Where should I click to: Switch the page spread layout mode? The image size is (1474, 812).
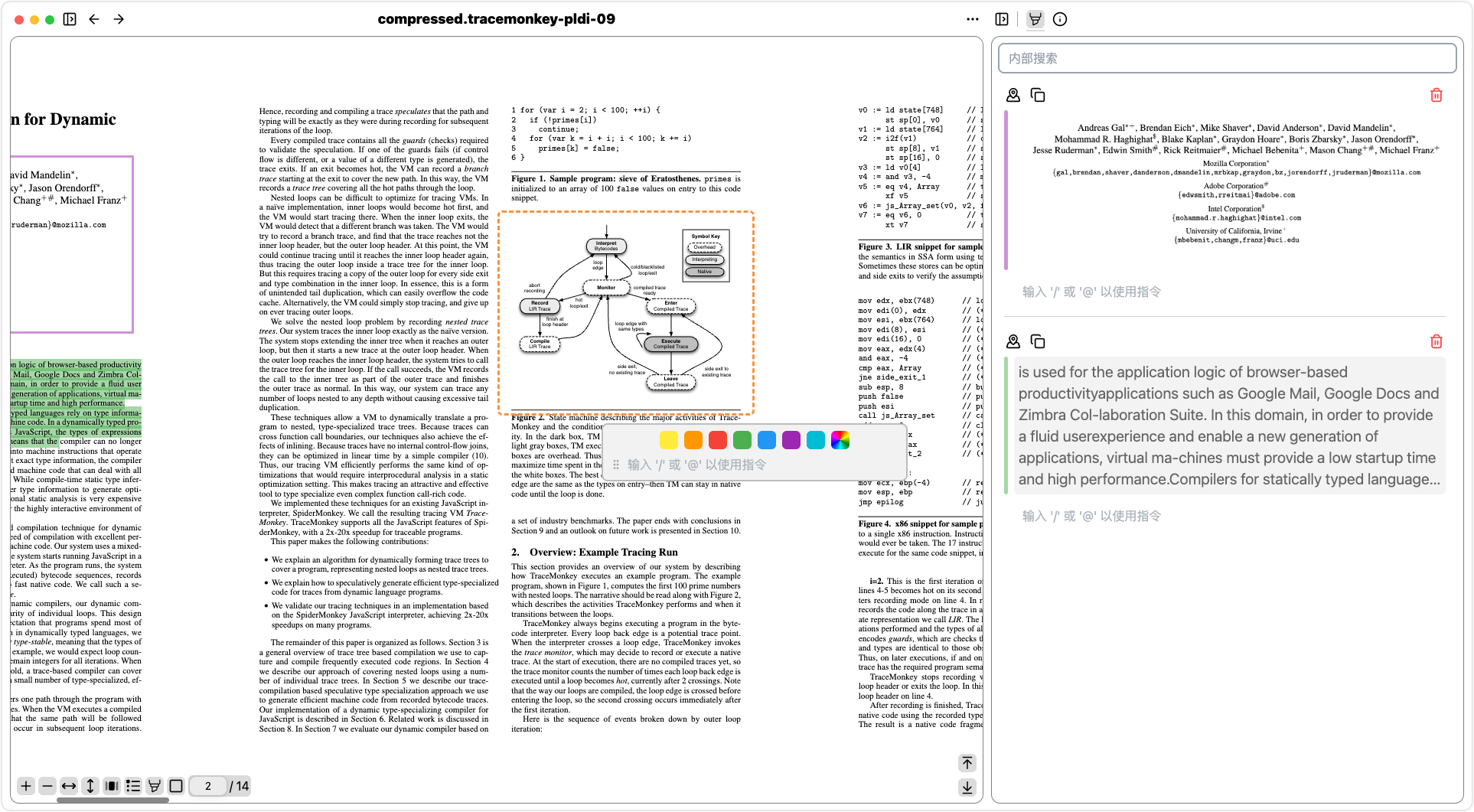112,786
